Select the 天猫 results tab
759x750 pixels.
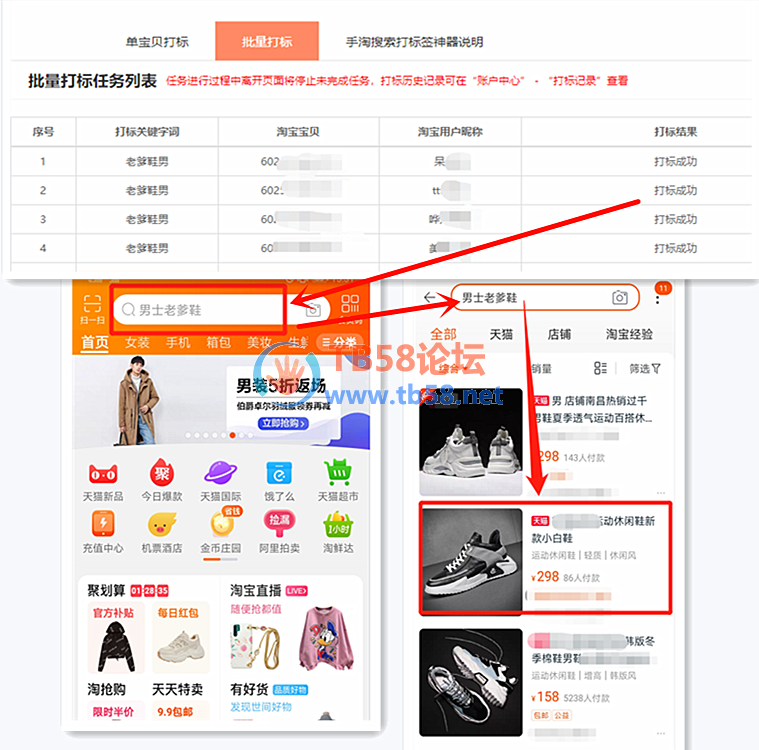coord(501,334)
